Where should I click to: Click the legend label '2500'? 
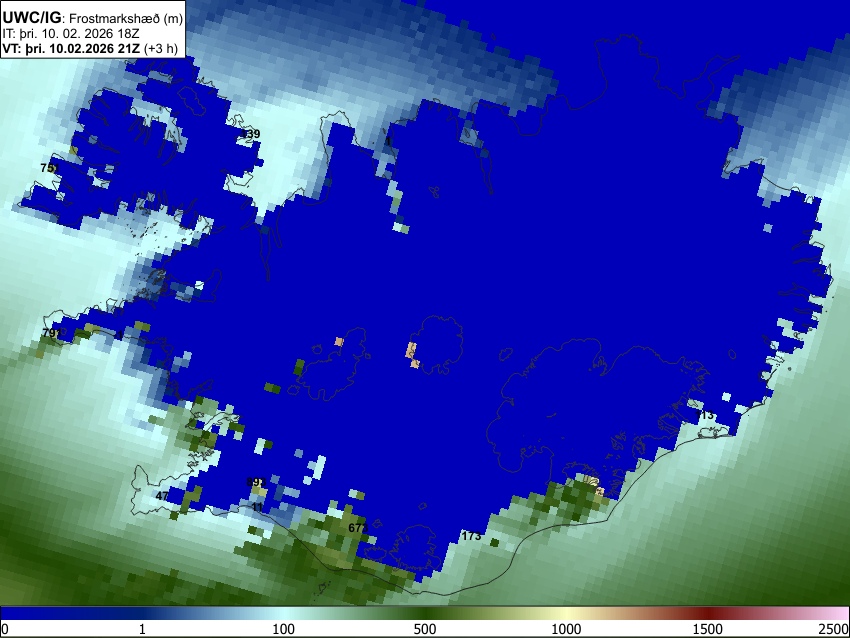coord(835,629)
